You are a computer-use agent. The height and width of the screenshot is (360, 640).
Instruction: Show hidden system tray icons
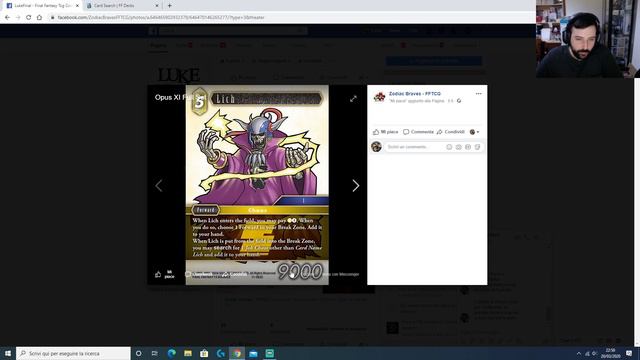point(578,353)
